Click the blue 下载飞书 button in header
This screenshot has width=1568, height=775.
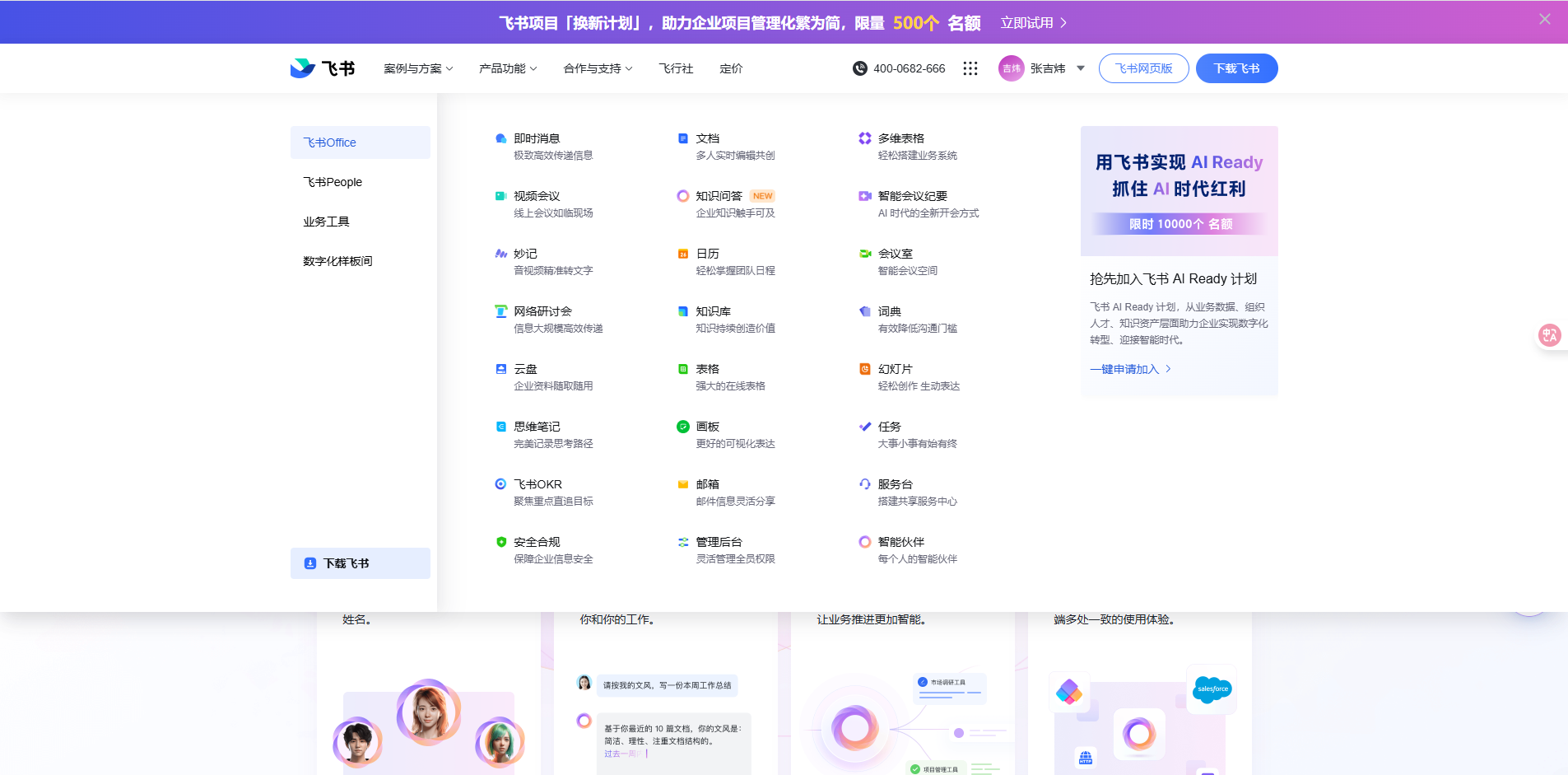[1237, 68]
